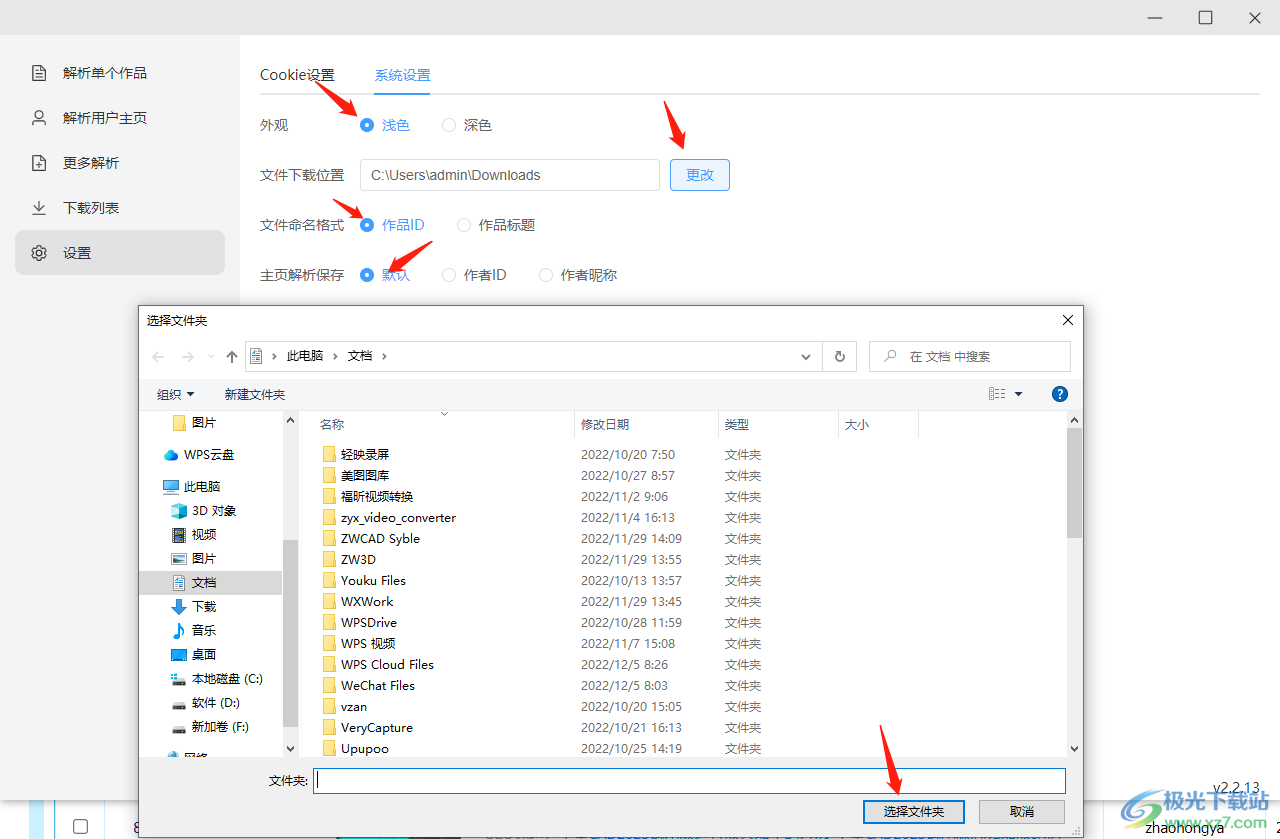This screenshot has height=839, width=1280.
Task: Go back in folder dialog
Action: [158, 356]
